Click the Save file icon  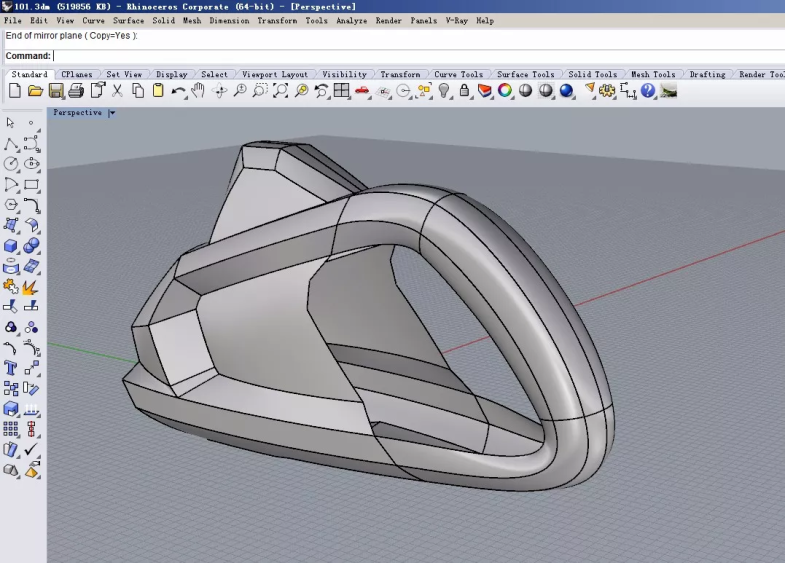56,91
